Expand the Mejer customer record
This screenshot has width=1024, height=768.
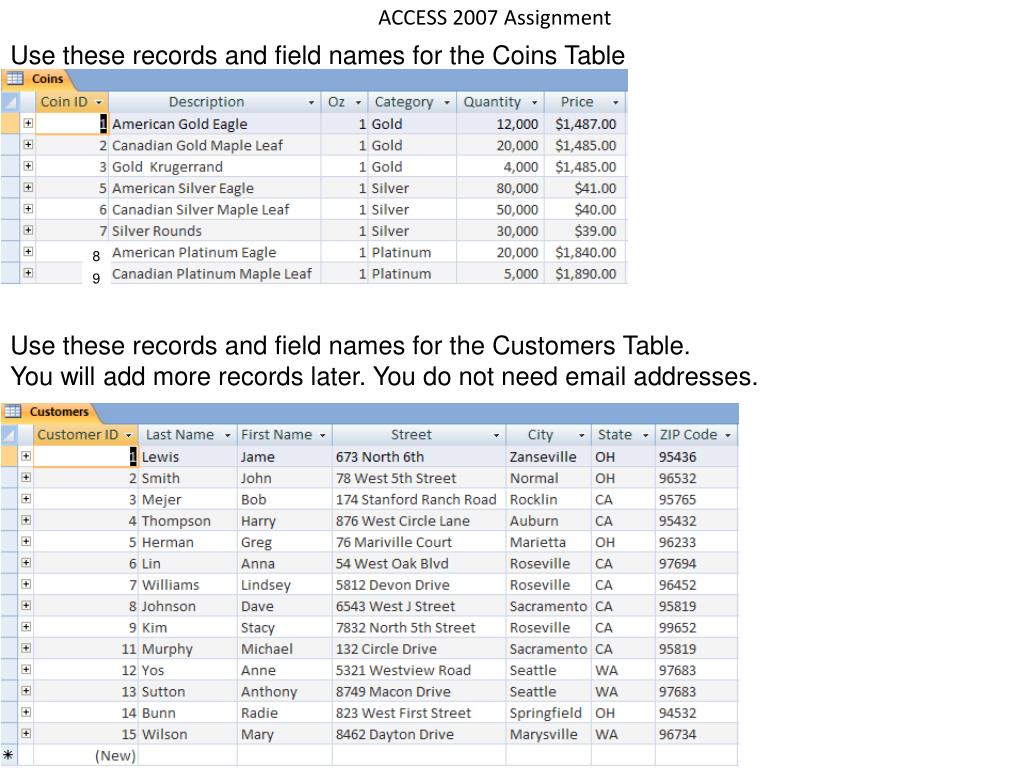pos(25,499)
